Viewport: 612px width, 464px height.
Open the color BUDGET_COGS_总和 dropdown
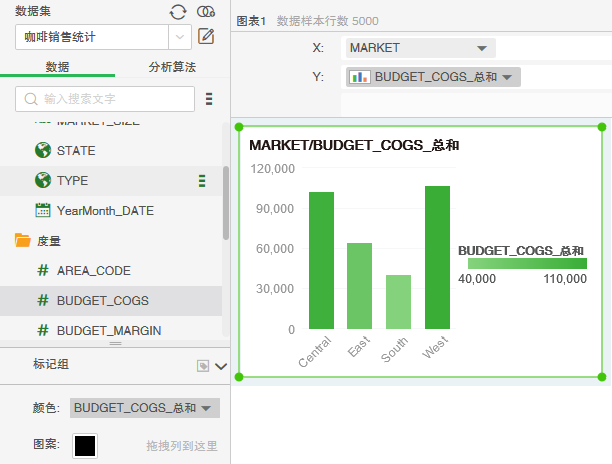pos(206,408)
